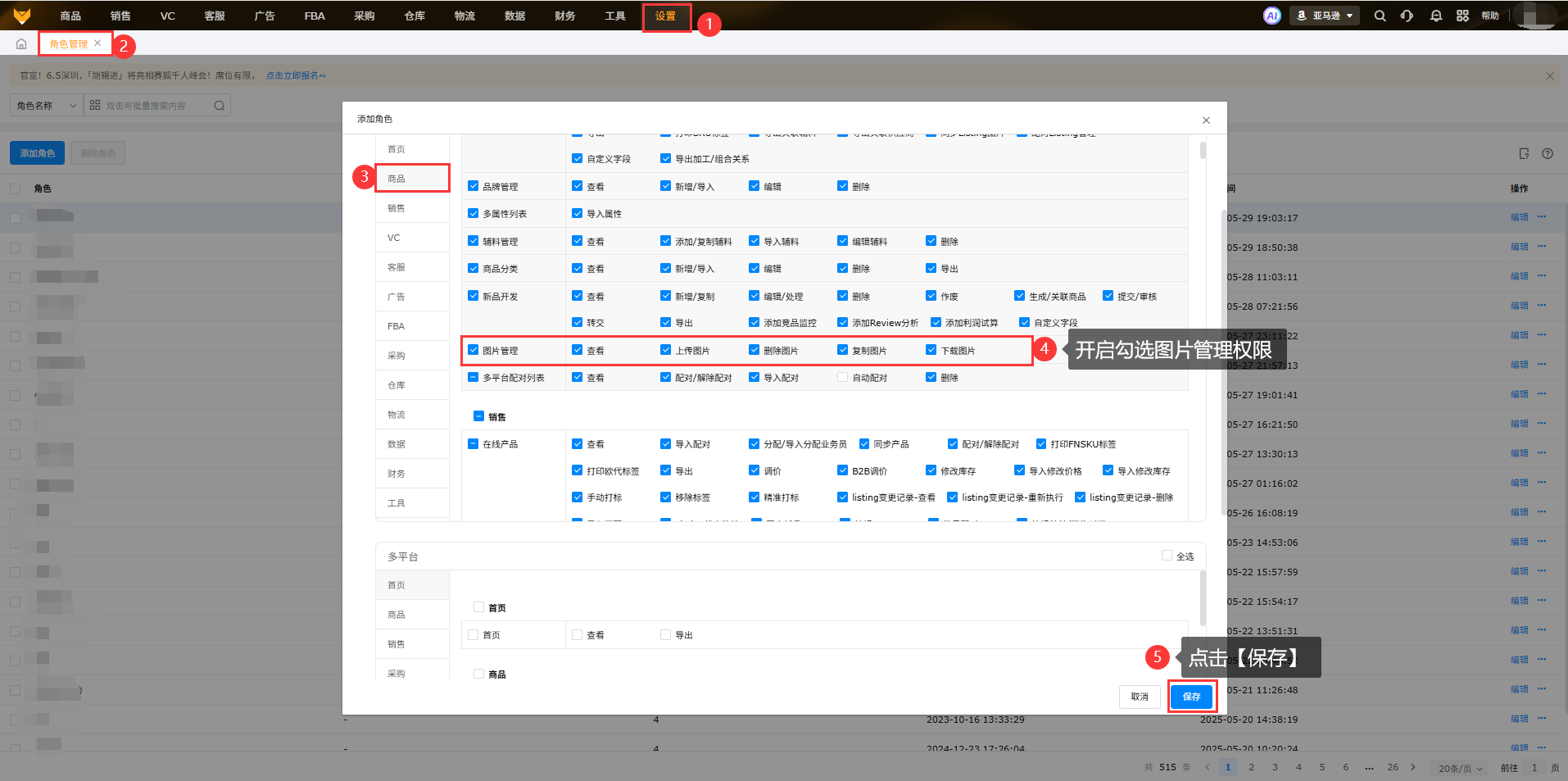The image size is (1568, 781).
Task: Open the help question-mark icon above the table
Action: point(1548,153)
